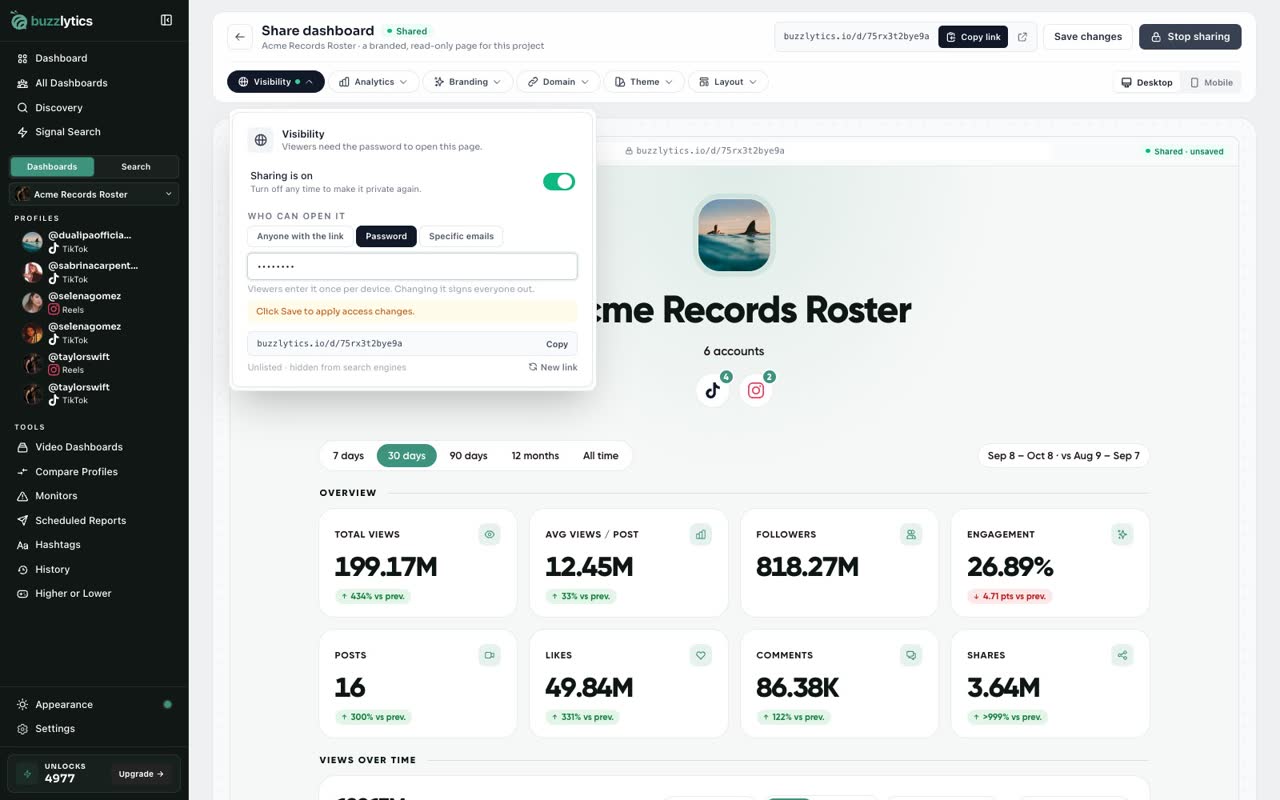1280x800 pixels.
Task: Click the chart icon on Avg Views card
Action: (701, 535)
